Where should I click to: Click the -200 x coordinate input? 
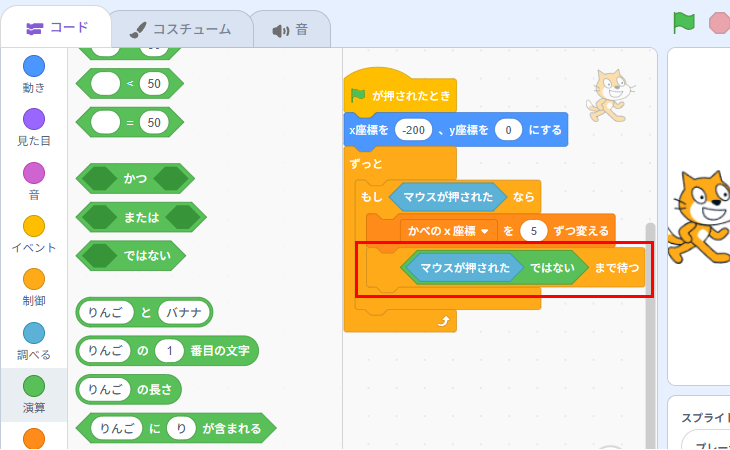pyautogui.click(x=413, y=130)
